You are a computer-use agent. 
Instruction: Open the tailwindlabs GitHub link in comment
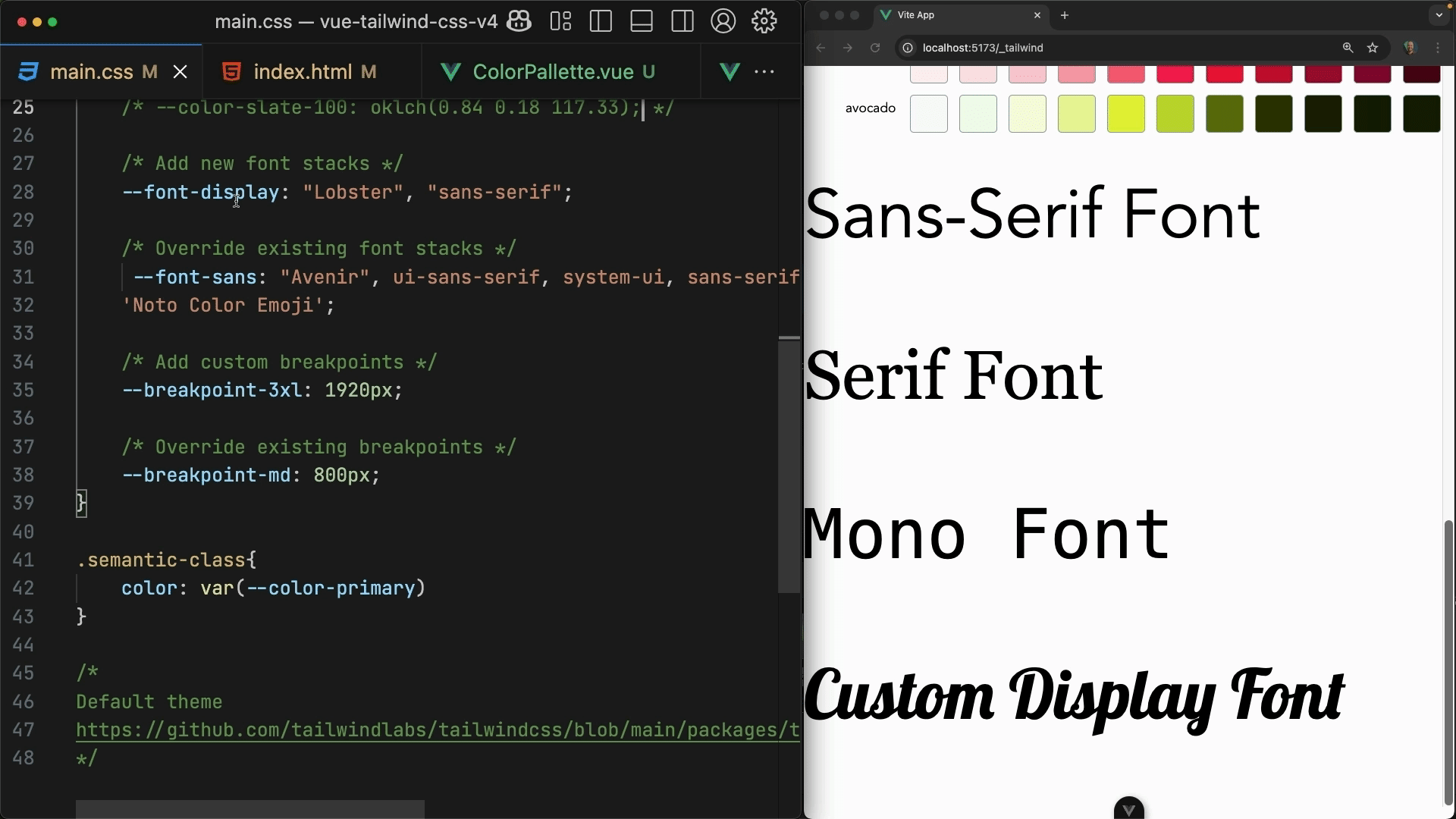coord(437,730)
